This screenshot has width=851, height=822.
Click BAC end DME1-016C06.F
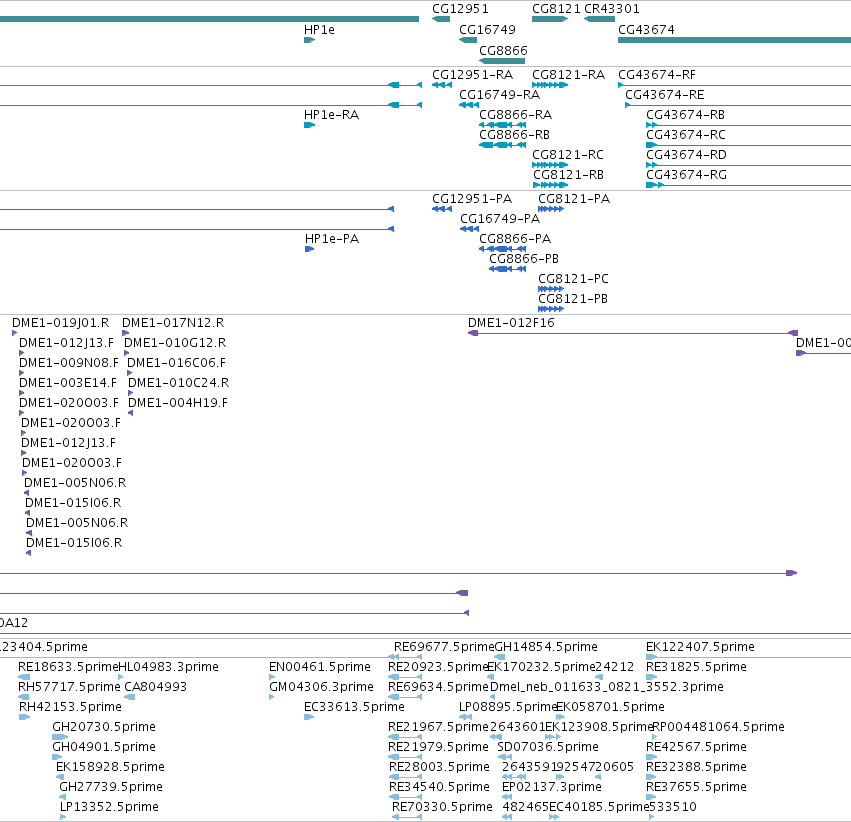click(x=176, y=363)
